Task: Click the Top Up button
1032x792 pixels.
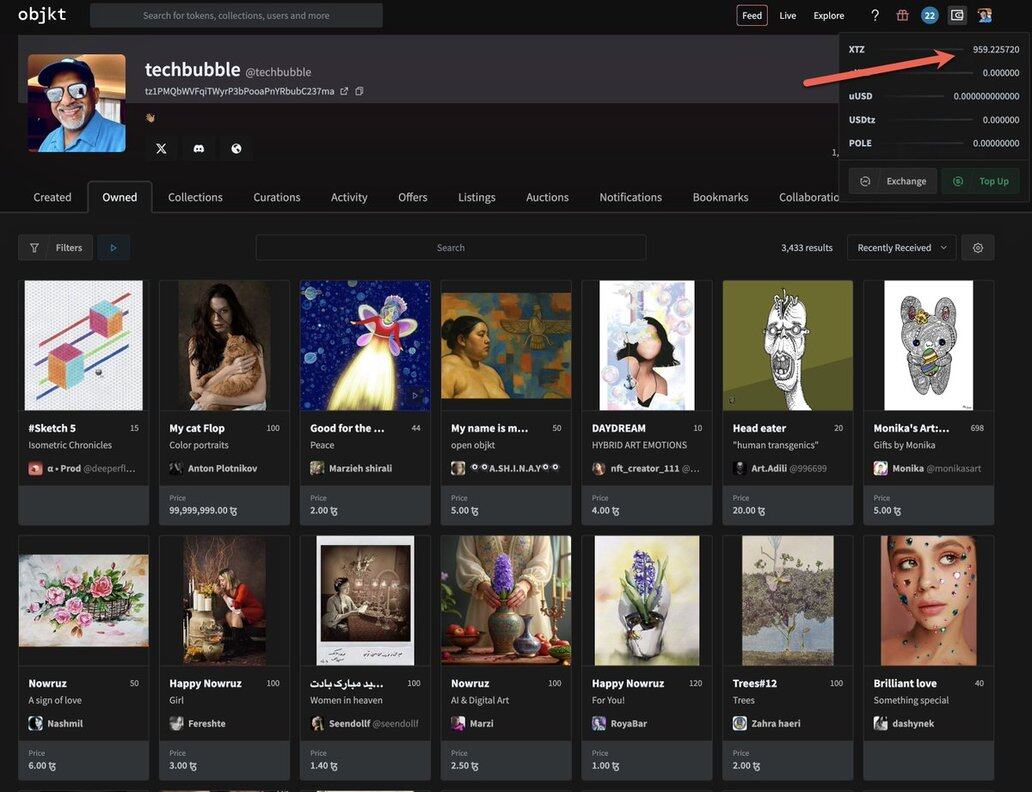Action: tap(981, 181)
